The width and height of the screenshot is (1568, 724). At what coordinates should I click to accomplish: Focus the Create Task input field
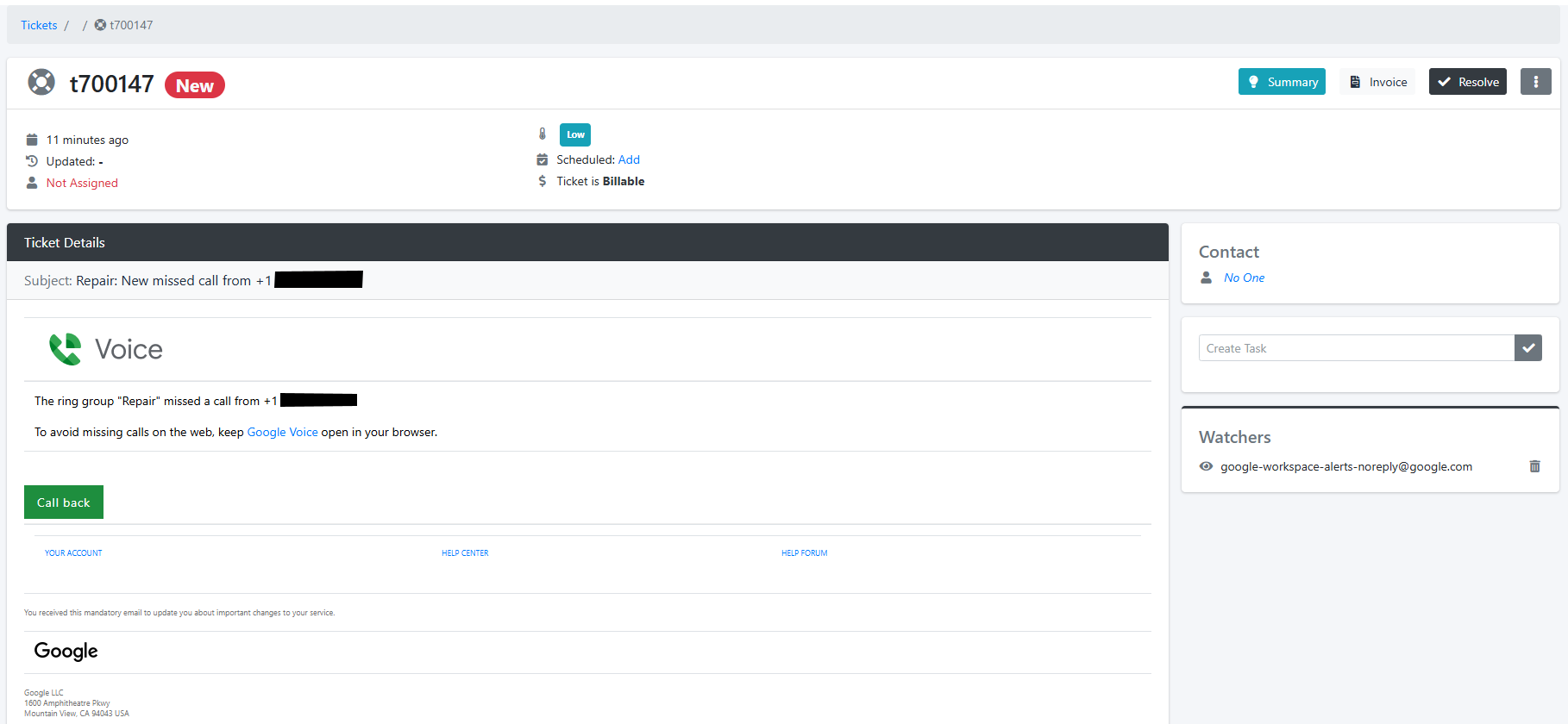click(1357, 348)
